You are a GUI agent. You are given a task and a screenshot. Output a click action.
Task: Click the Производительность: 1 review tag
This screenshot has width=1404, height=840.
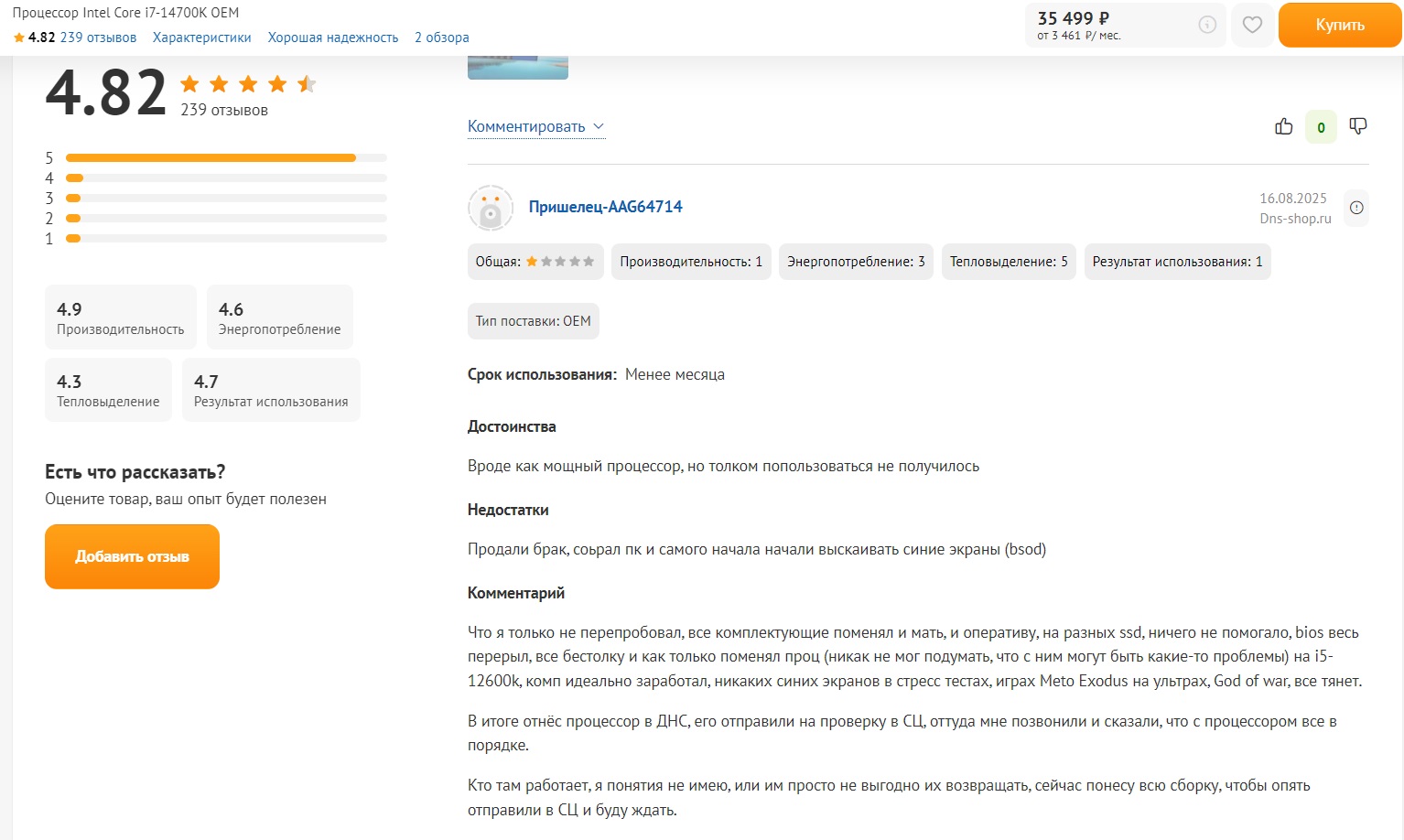(691, 262)
